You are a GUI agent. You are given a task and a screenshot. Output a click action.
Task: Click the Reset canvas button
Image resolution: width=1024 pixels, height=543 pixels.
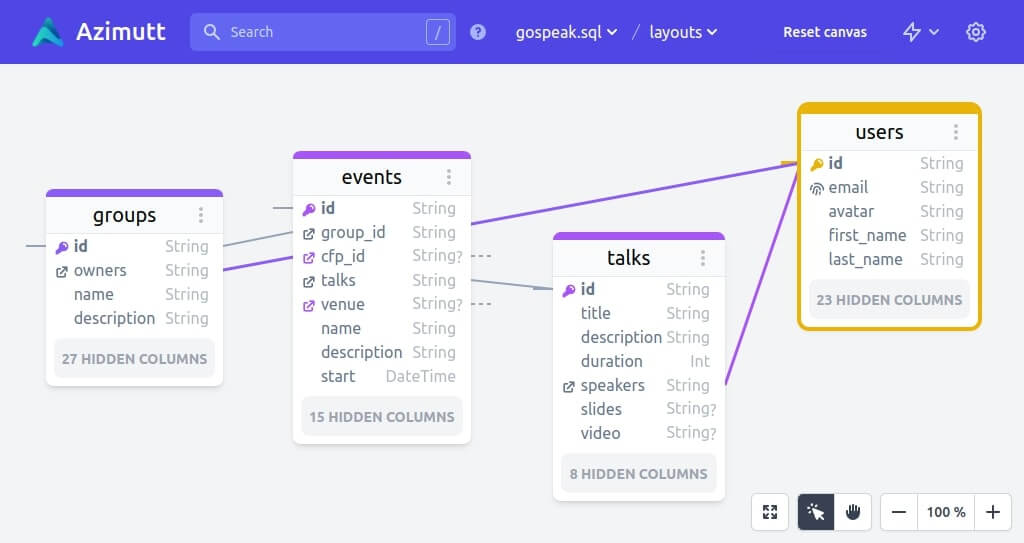pyautogui.click(x=825, y=32)
